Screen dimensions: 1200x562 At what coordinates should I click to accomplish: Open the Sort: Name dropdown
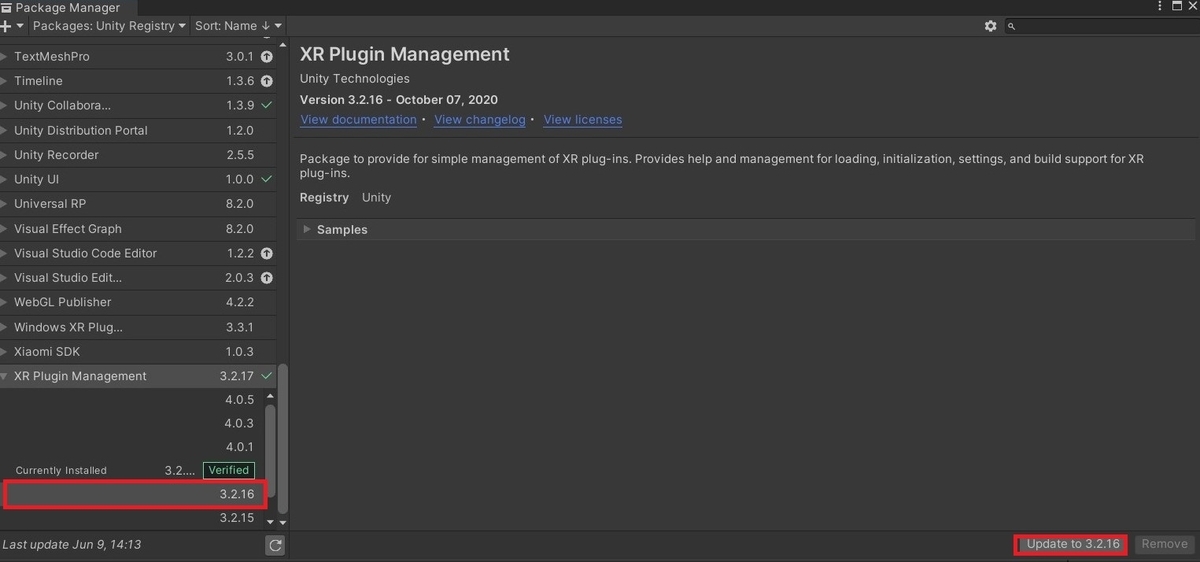(238, 26)
